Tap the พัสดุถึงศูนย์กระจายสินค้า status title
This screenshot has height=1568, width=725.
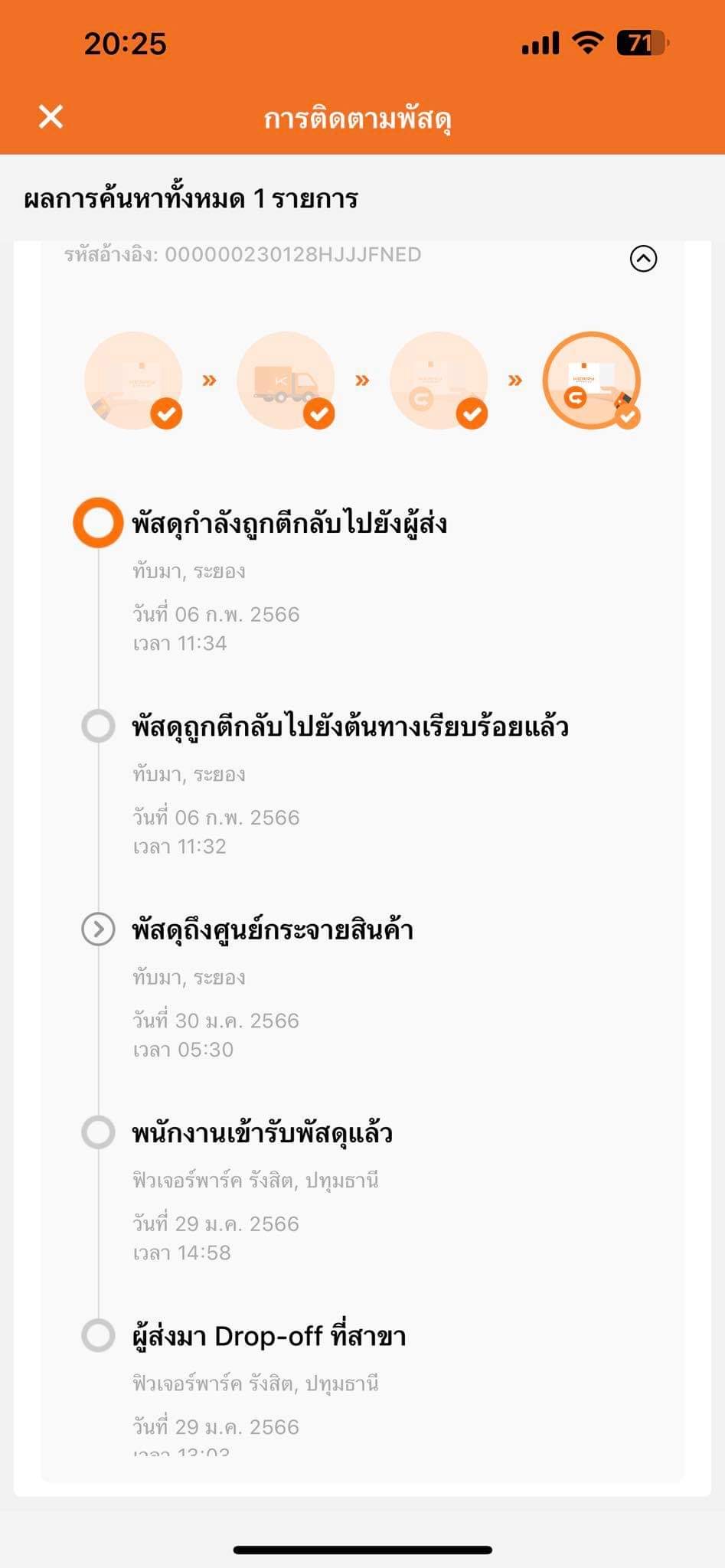pyautogui.click(x=273, y=929)
